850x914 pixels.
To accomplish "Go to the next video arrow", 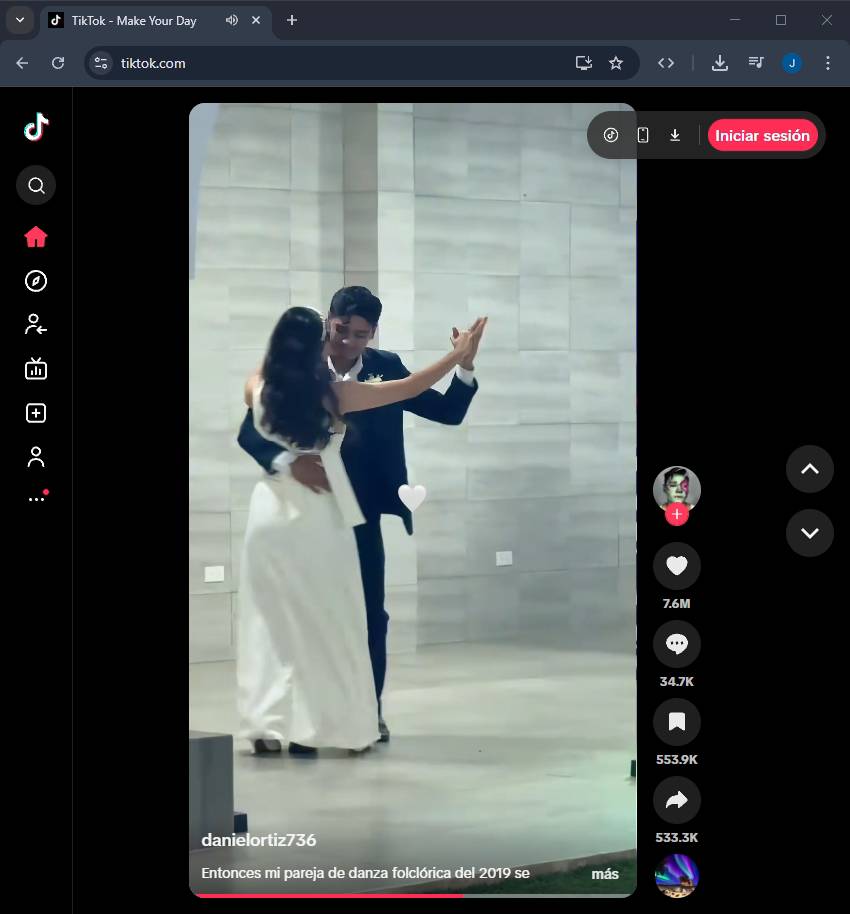I will tap(809, 533).
